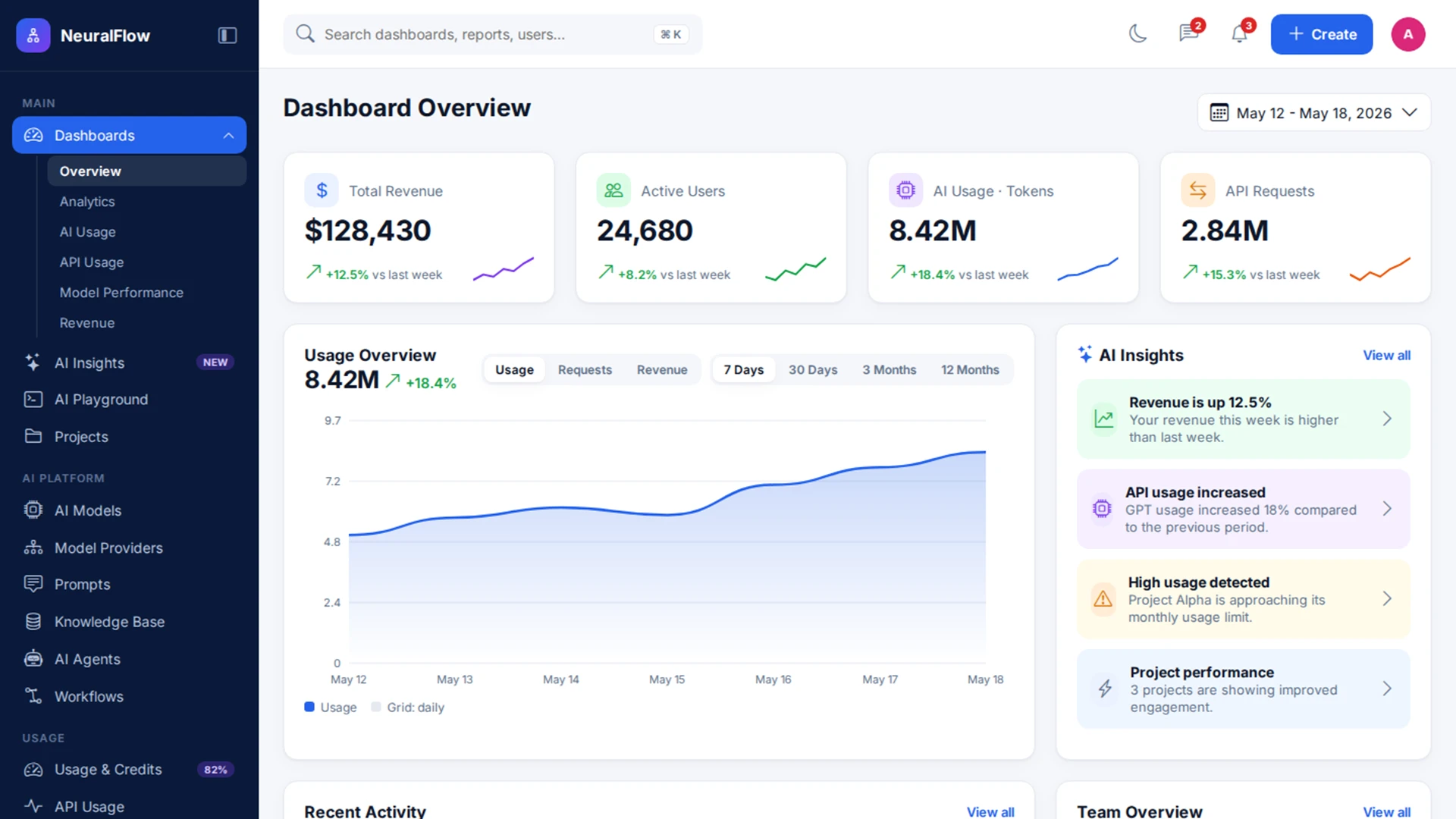The image size is (1456, 819).
Task: Open user avatar A menu
Action: pyautogui.click(x=1408, y=34)
